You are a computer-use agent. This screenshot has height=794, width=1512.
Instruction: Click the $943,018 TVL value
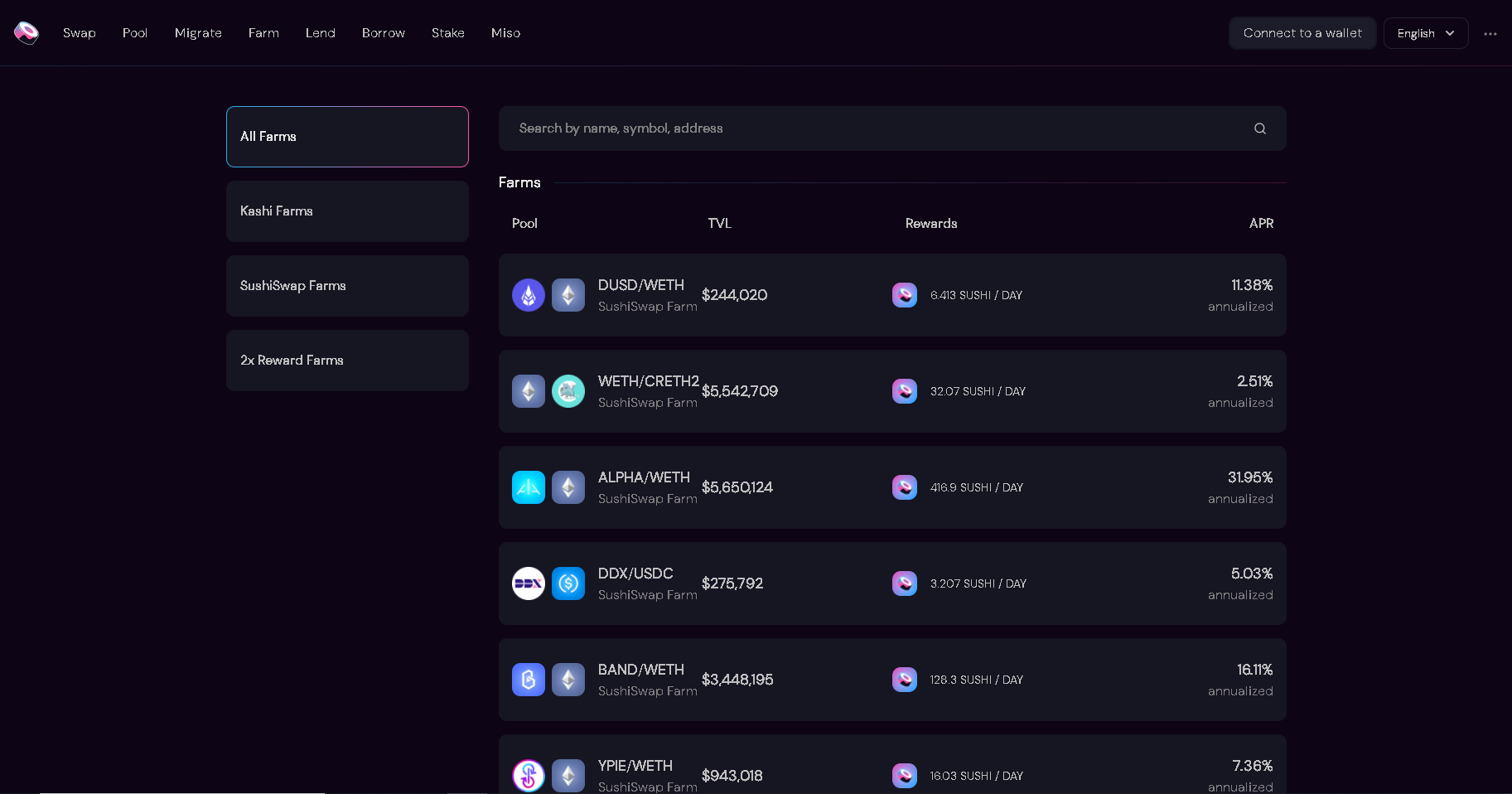click(732, 776)
